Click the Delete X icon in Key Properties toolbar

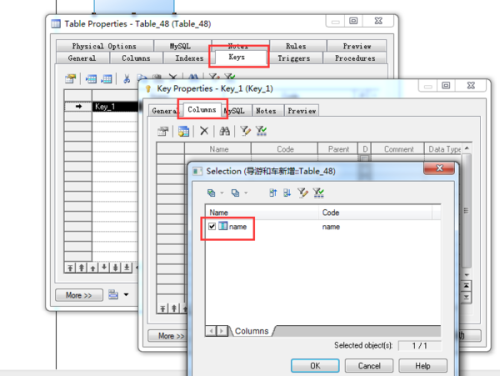[x=204, y=131]
